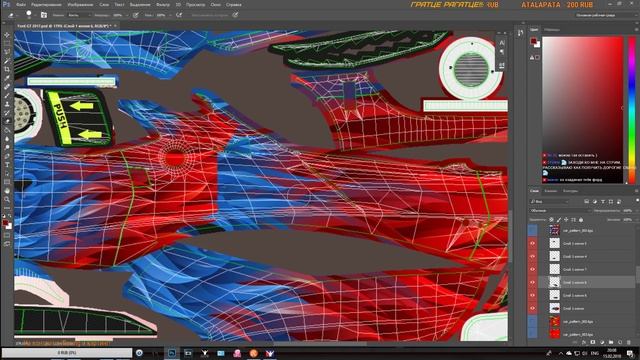The width and height of the screenshot is (640, 360).
Task: Open the Файл menu
Action: tap(20, 4)
